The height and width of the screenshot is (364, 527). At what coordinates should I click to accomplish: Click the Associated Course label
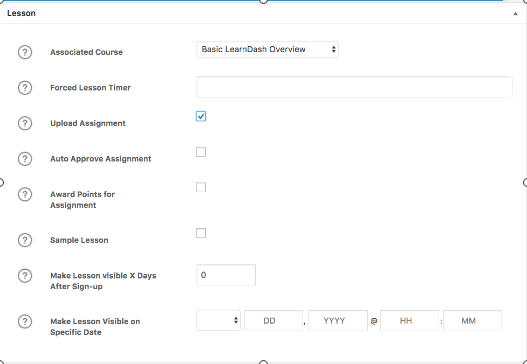[x=86, y=52]
